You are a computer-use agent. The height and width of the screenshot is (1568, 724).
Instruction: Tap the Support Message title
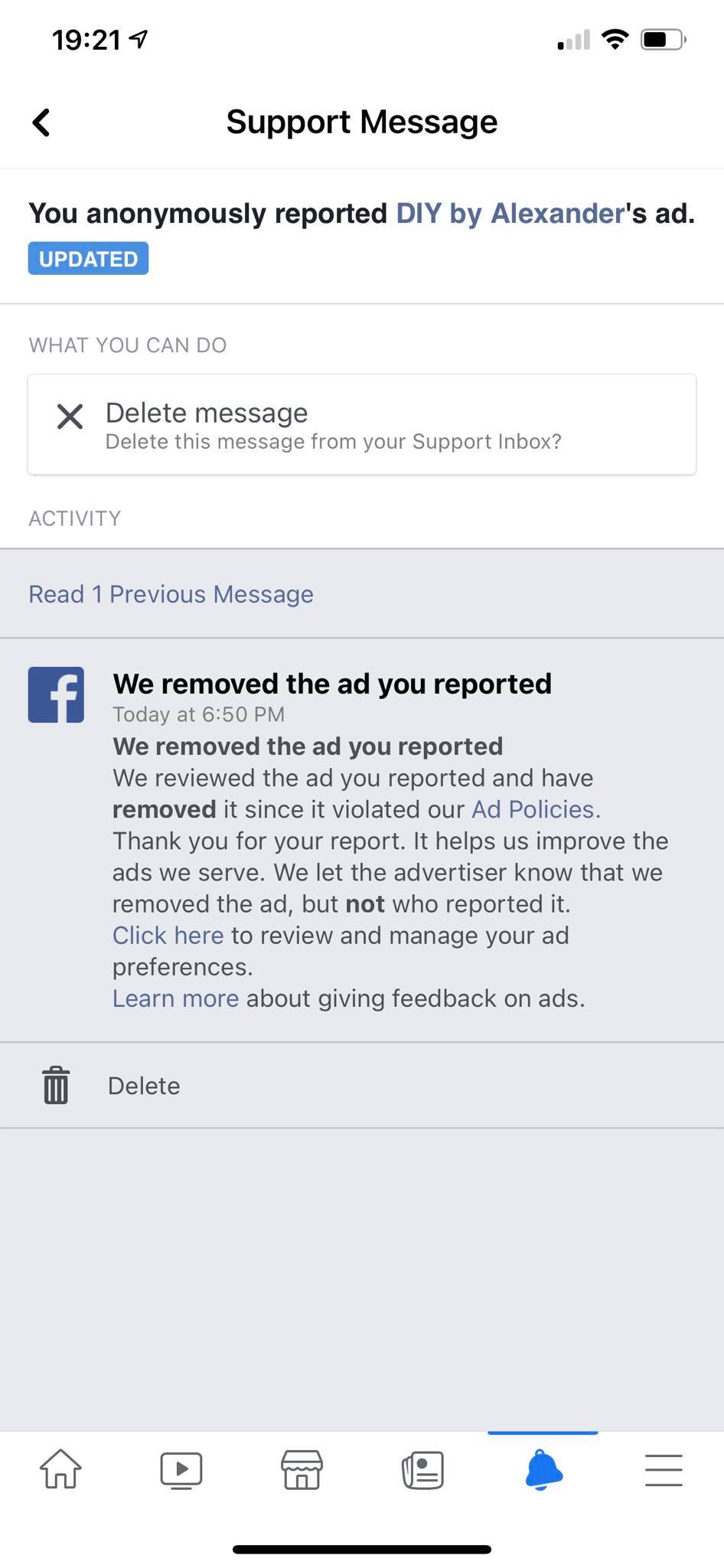point(362,121)
